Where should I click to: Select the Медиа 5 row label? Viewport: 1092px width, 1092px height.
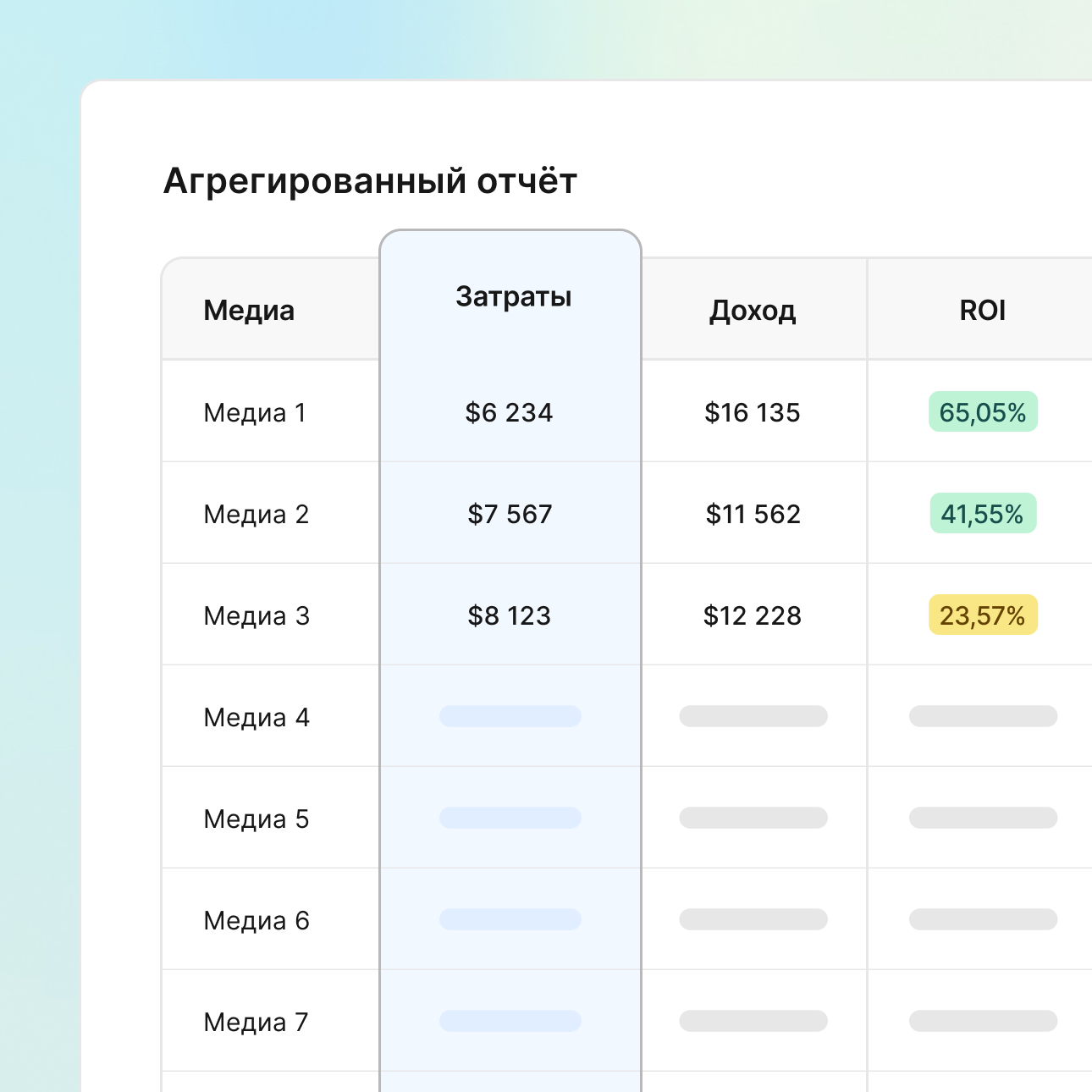tap(256, 819)
